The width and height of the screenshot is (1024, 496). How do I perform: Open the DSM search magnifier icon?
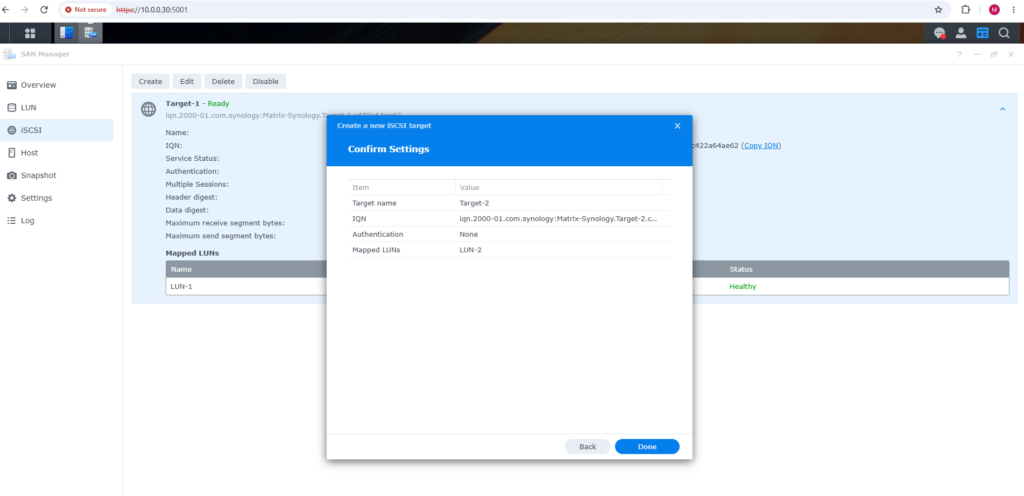1004,33
